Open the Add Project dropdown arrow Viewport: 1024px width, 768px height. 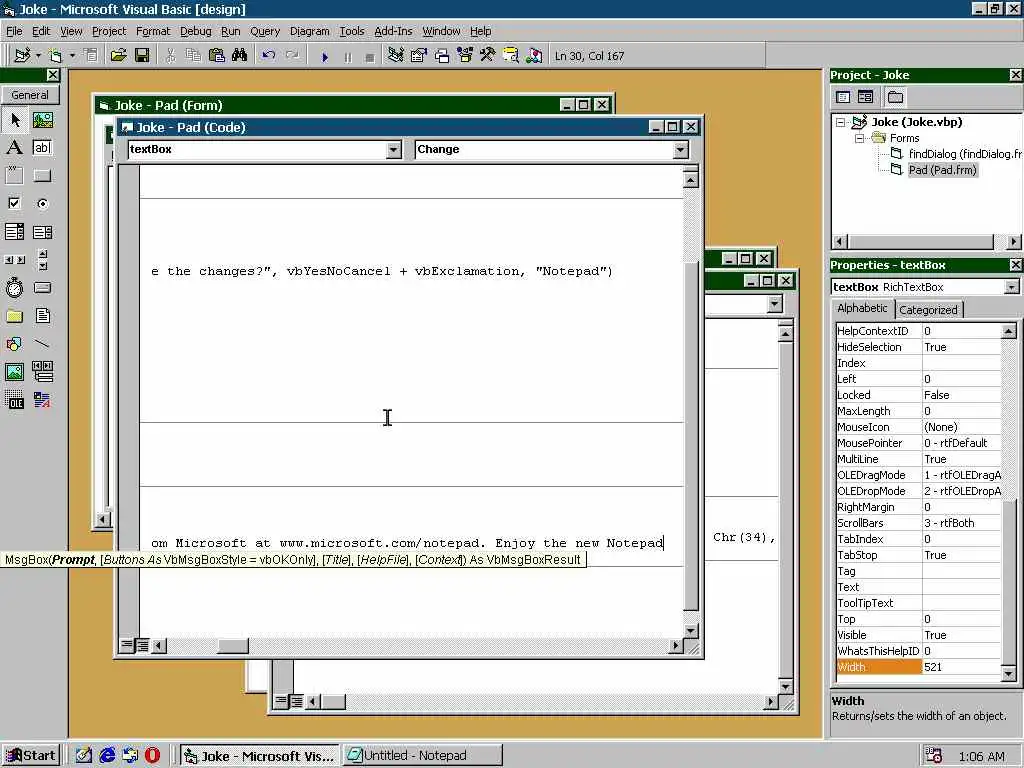click(39, 56)
